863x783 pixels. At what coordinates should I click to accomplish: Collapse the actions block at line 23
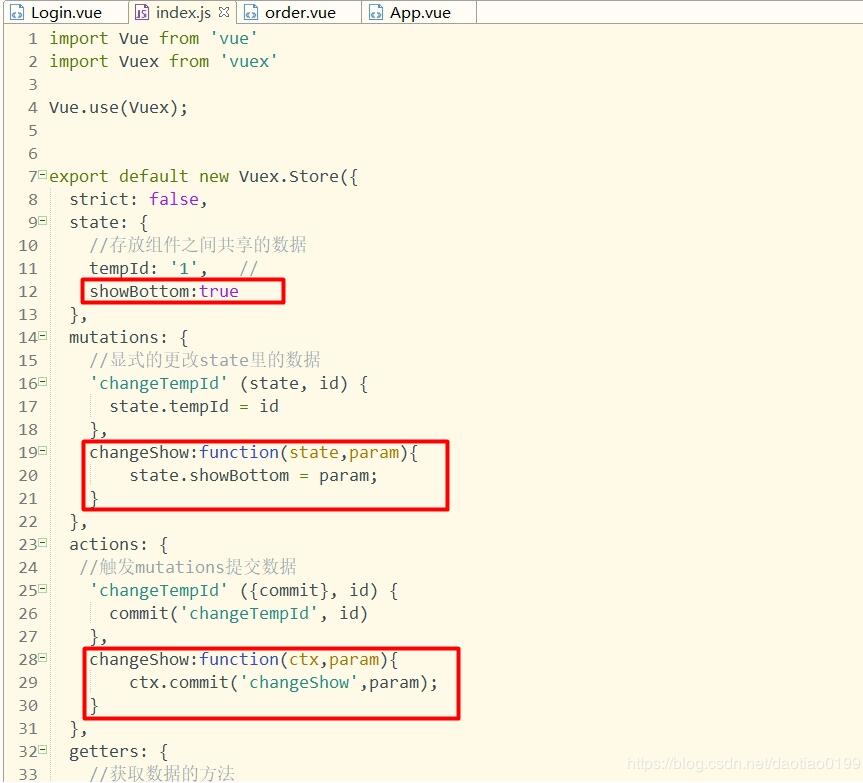[x=43, y=543]
